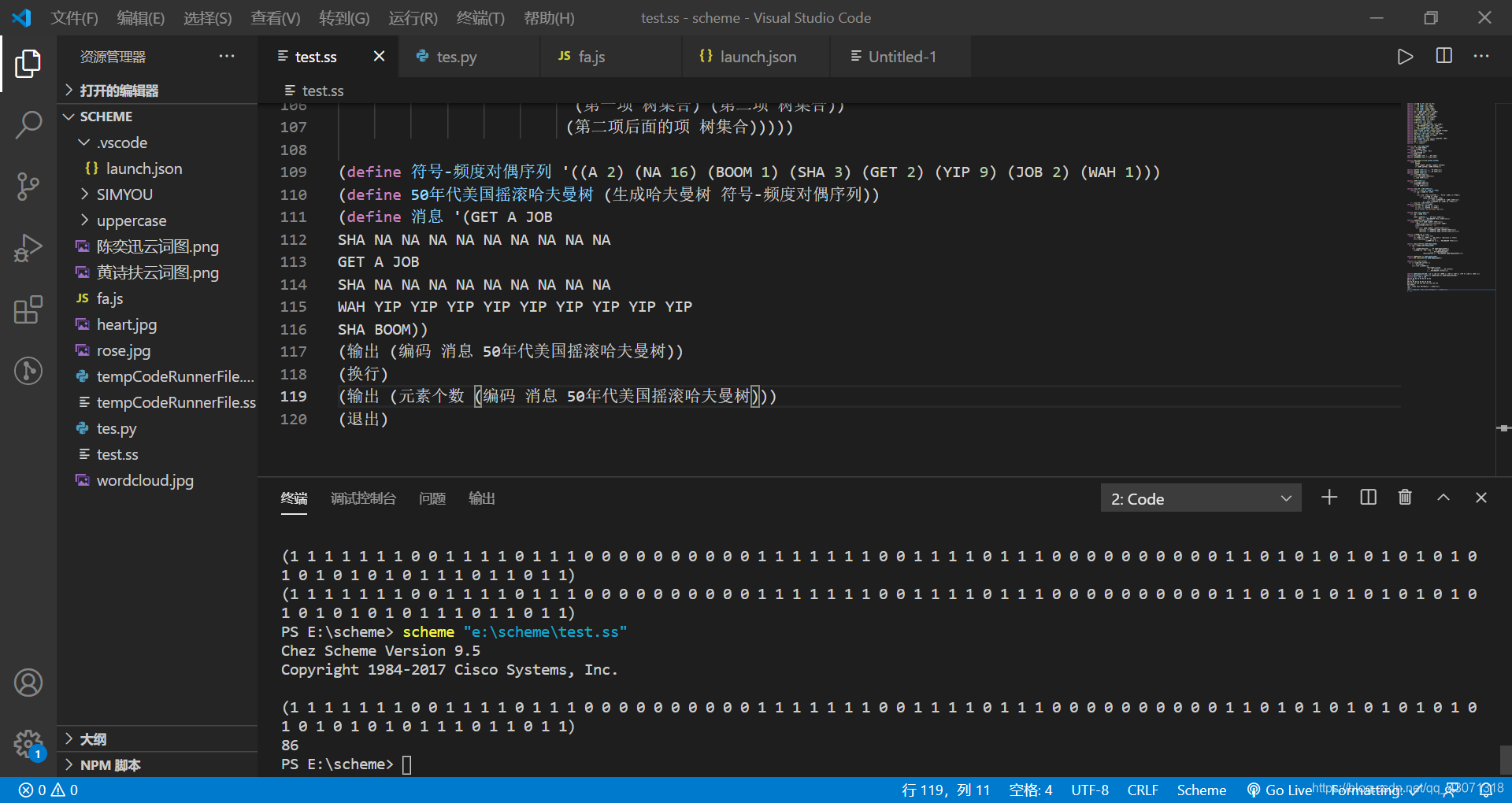1512x803 pixels.
Task: Open 黄诗扶云词图.png image file
Action: [157, 272]
